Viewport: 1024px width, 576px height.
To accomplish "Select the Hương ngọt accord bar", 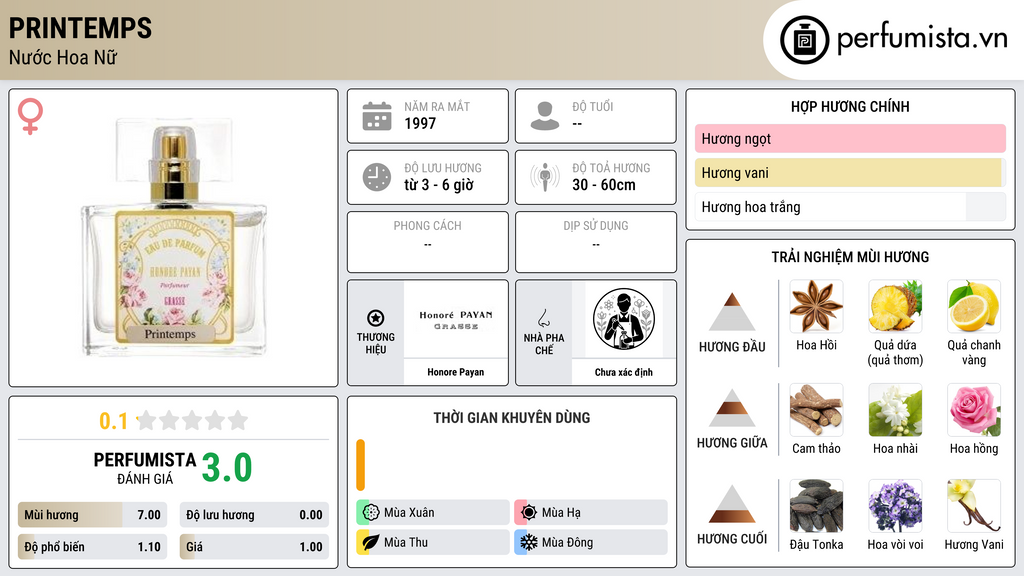I will [850, 138].
